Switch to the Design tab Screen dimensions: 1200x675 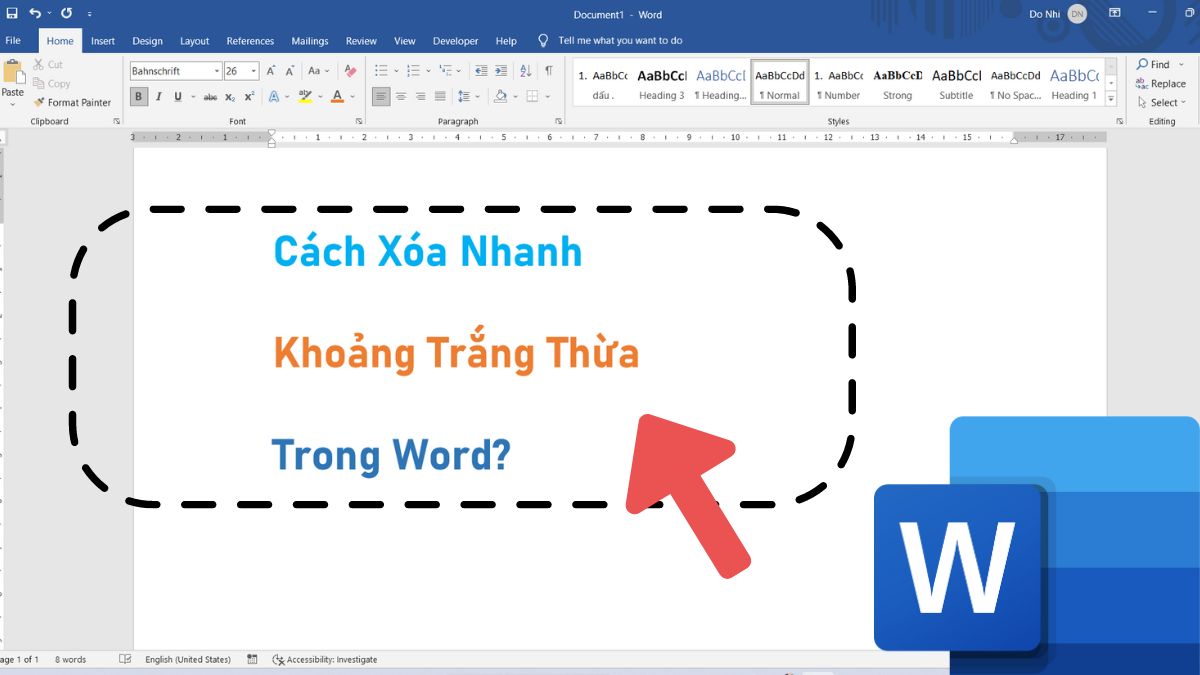pos(147,41)
